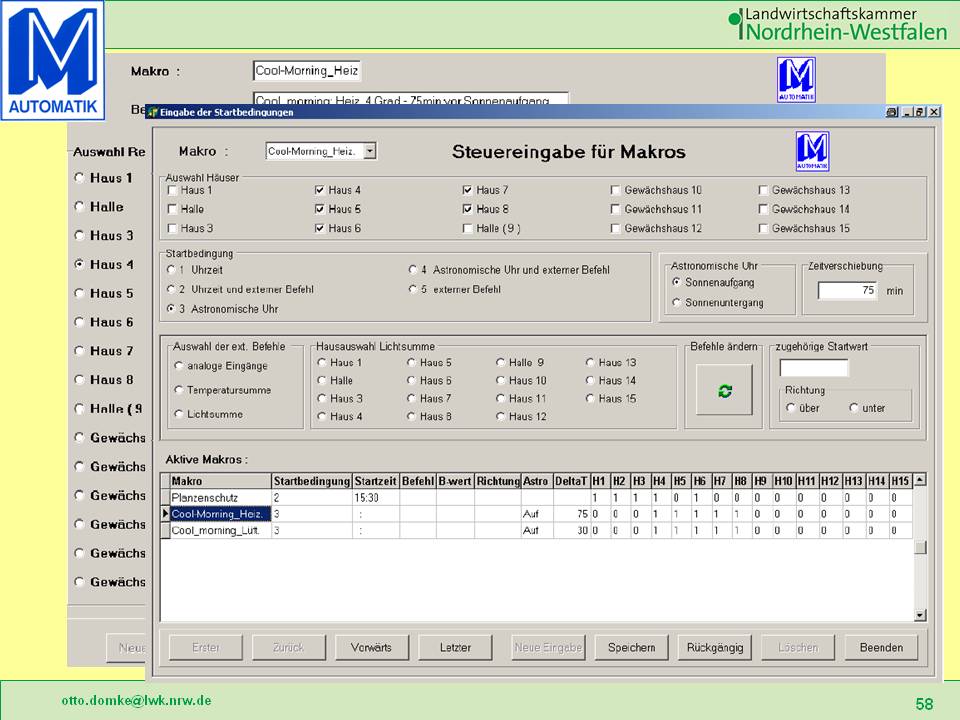Choose start condition 1 Uhrzeit

[x=171, y=270]
